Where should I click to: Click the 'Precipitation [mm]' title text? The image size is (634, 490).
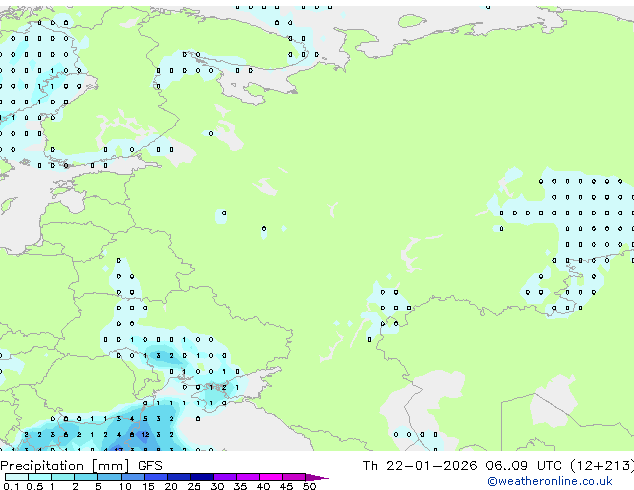[x=64, y=466]
